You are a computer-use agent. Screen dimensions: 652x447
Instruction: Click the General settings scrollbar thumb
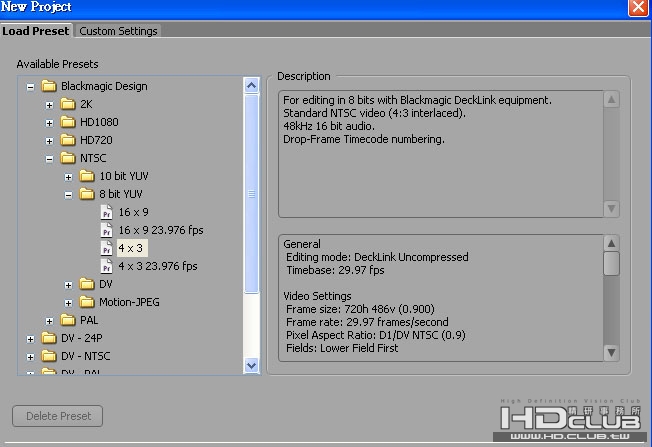[611, 263]
